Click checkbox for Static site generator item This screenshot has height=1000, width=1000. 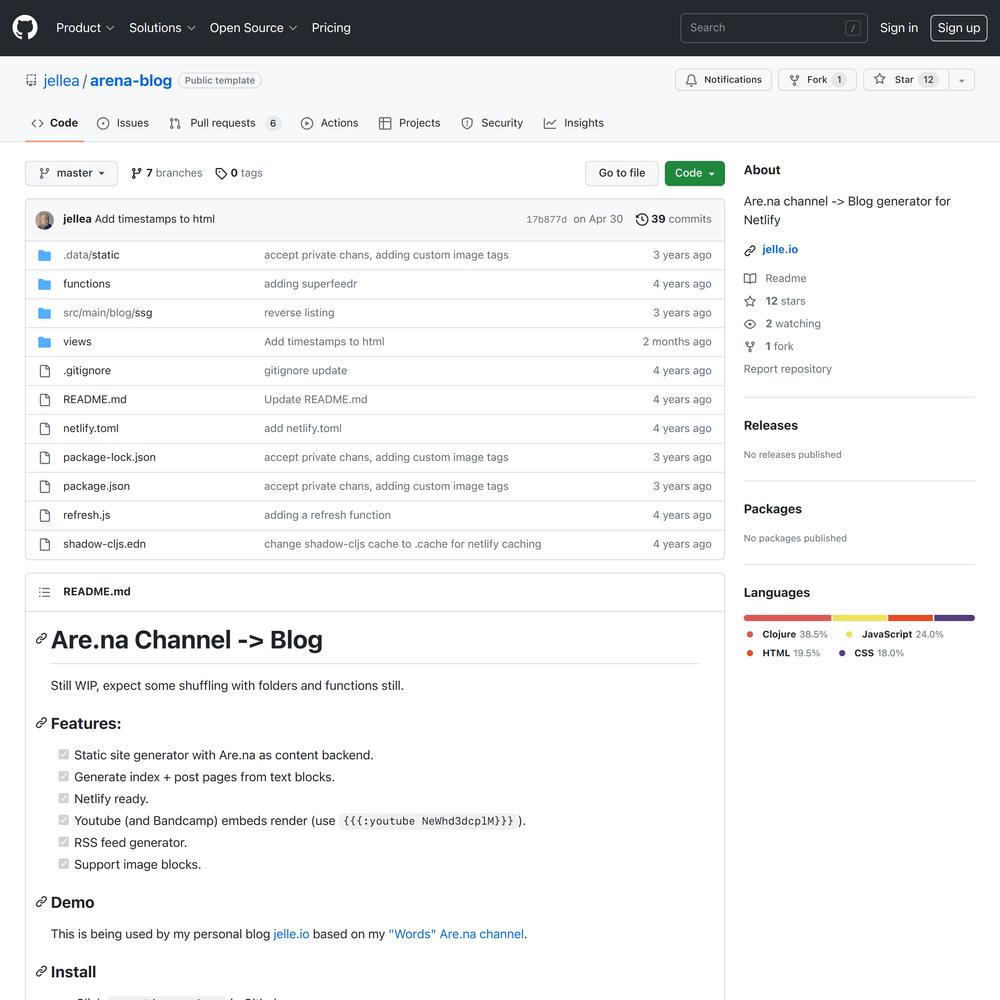coord(64,754)
